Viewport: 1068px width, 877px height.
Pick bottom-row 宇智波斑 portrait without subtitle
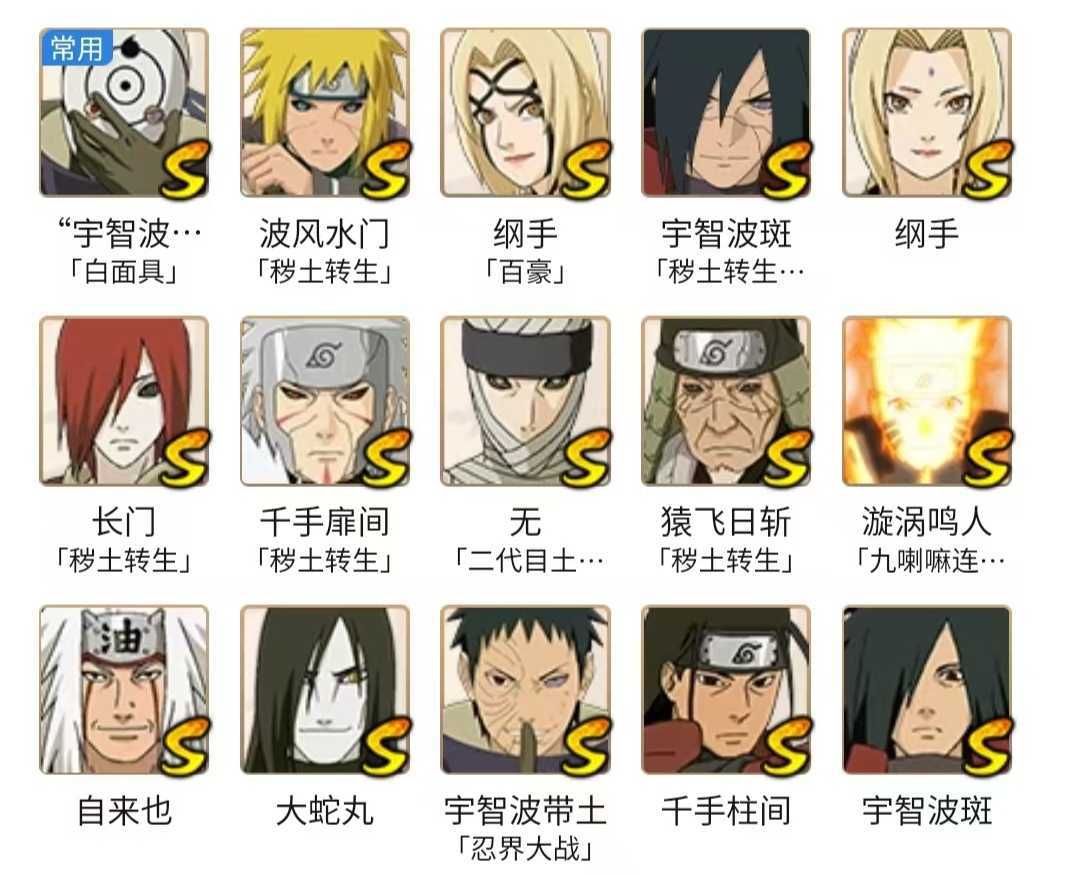pos(926,690)
